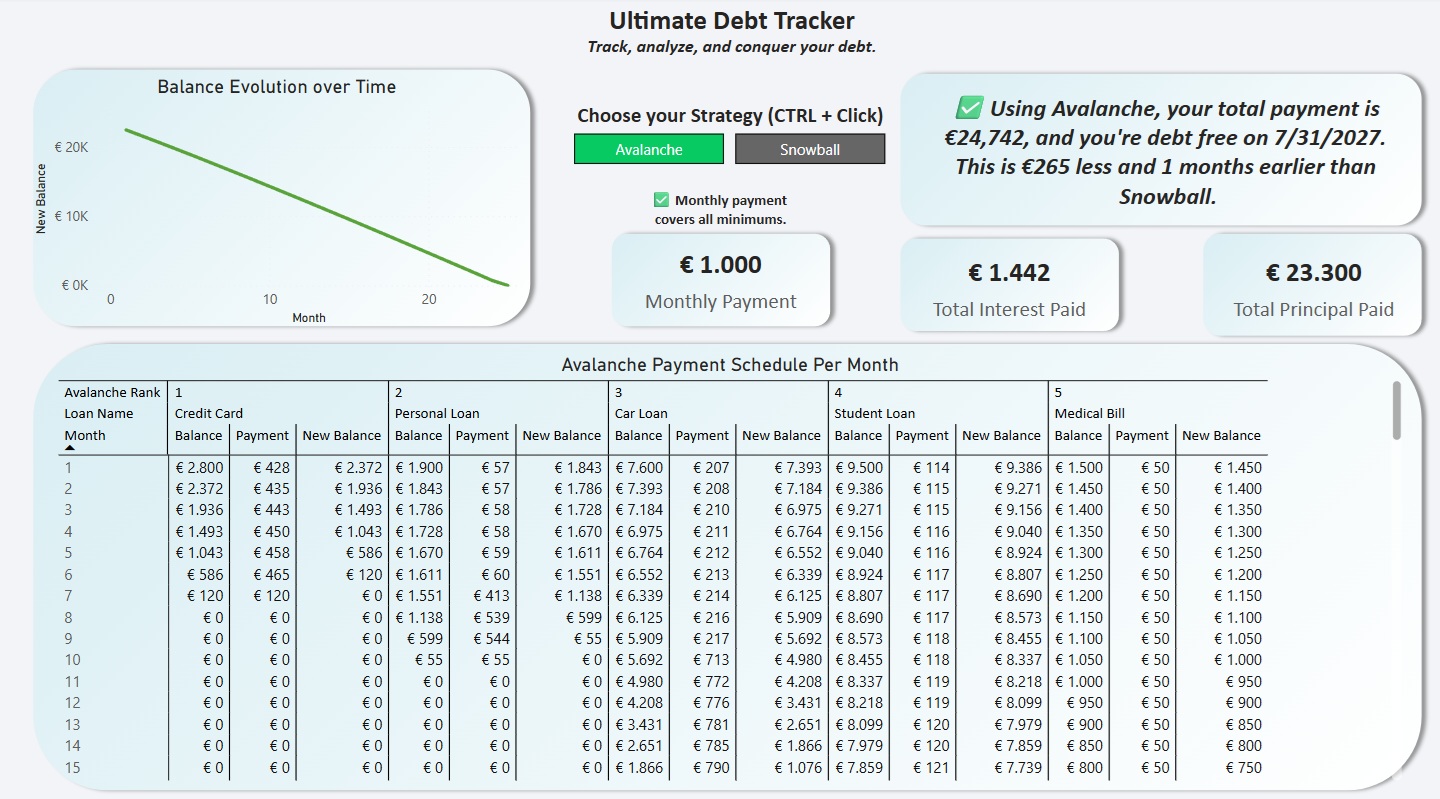Click the Balance Evolution over Time chart title
The height and width of the screenshot is (799, 1440).
click(277, 87)
